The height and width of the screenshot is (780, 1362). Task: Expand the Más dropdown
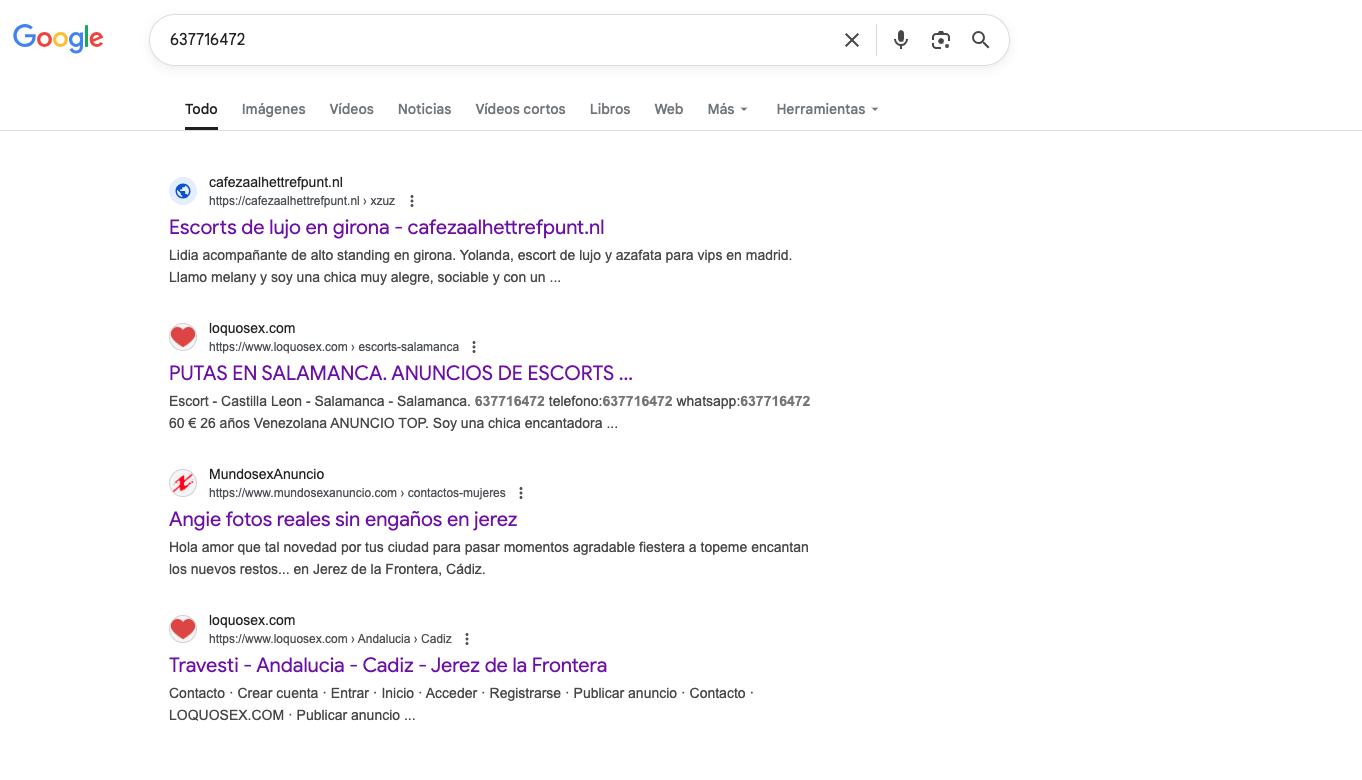[x=728, y=109]
